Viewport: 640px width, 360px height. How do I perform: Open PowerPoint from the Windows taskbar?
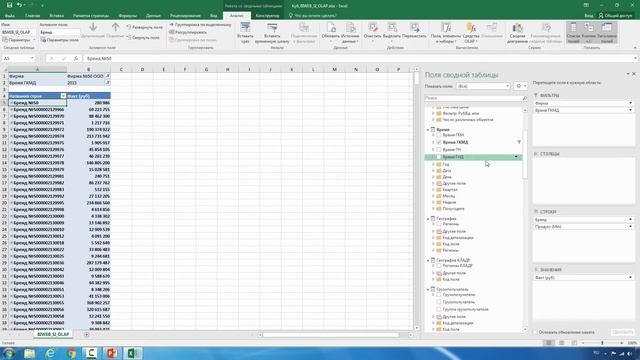click(x=112, y=353)
